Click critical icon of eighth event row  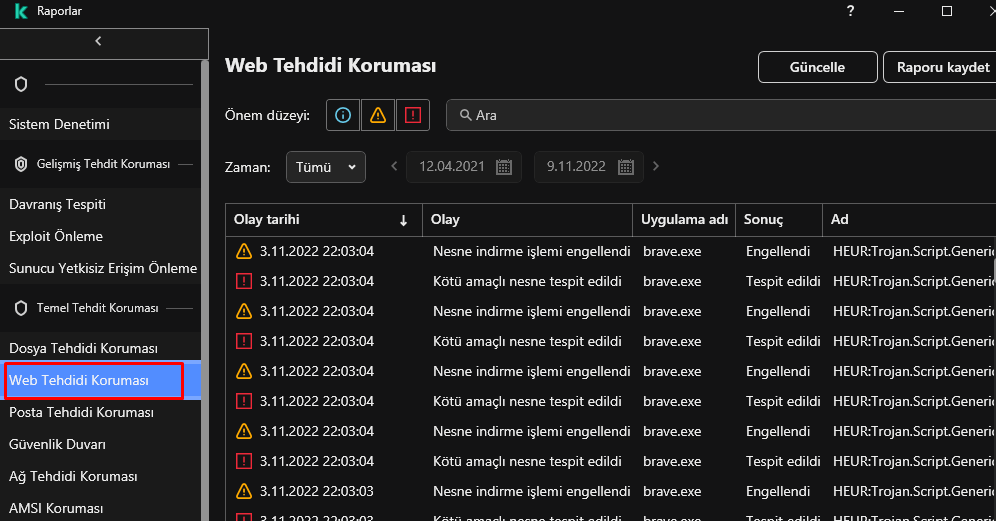(244, 461)
